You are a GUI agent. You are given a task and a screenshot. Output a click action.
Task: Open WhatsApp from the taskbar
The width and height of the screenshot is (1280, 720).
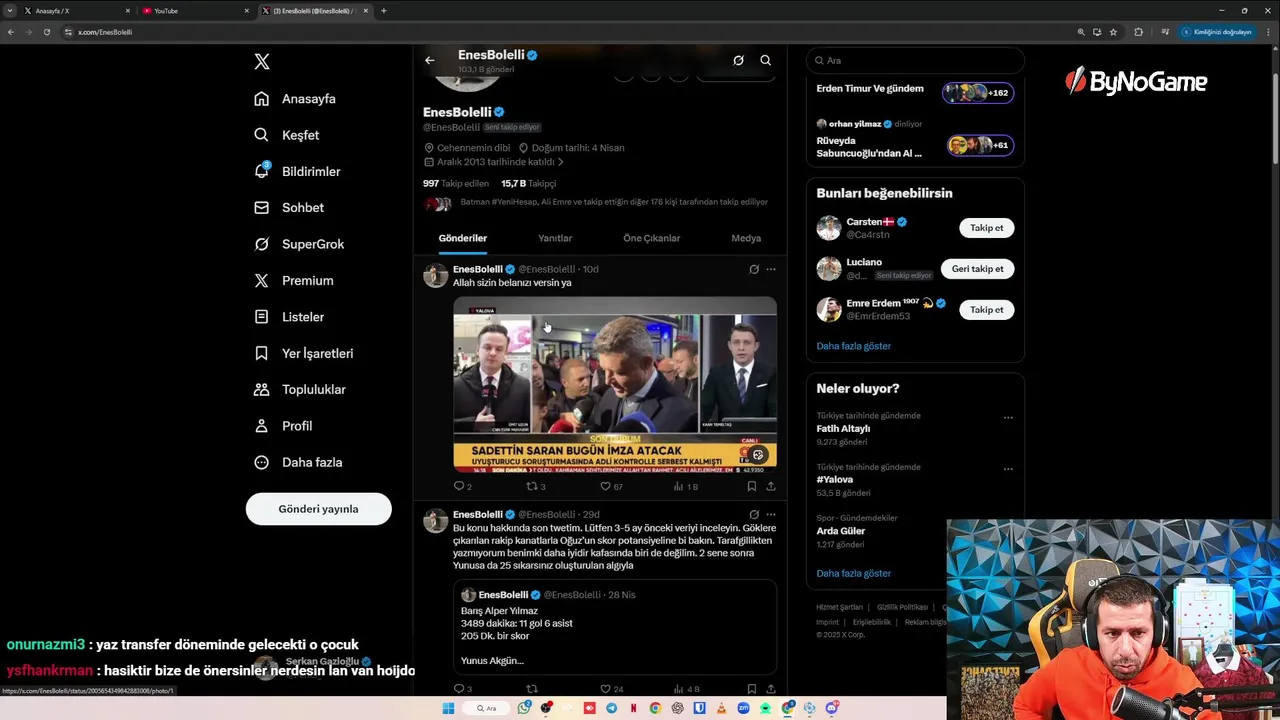[524, 708]
